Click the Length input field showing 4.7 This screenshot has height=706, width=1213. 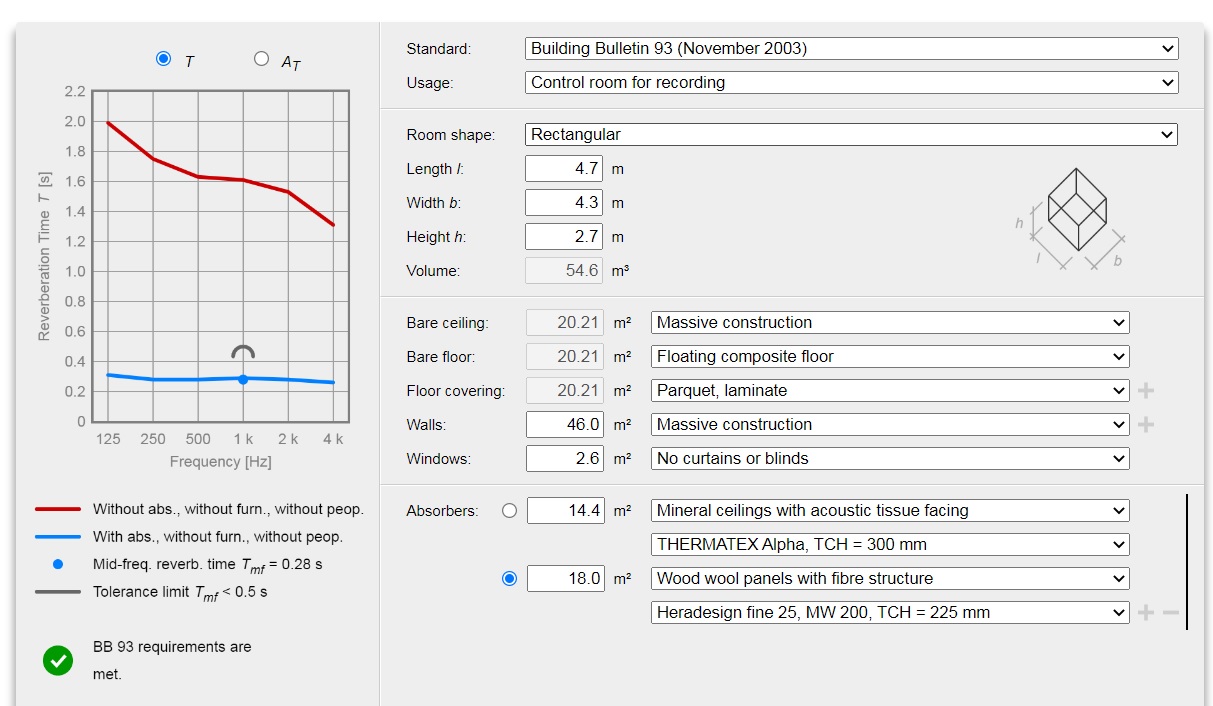click(564, 169)
